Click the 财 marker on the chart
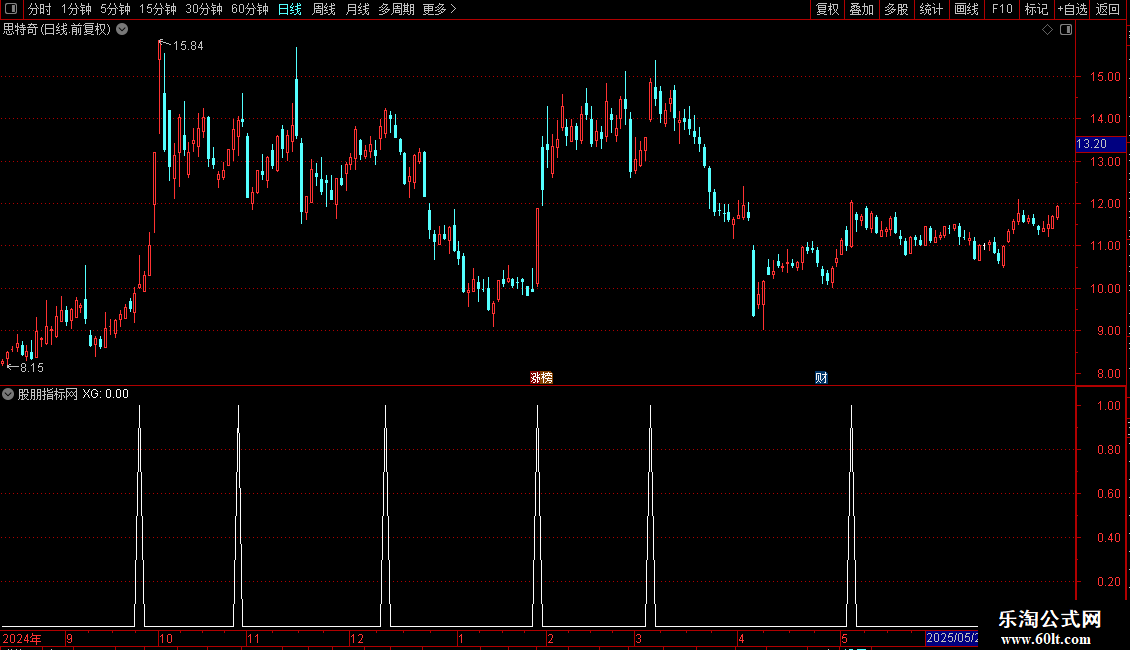 (821, 378)
